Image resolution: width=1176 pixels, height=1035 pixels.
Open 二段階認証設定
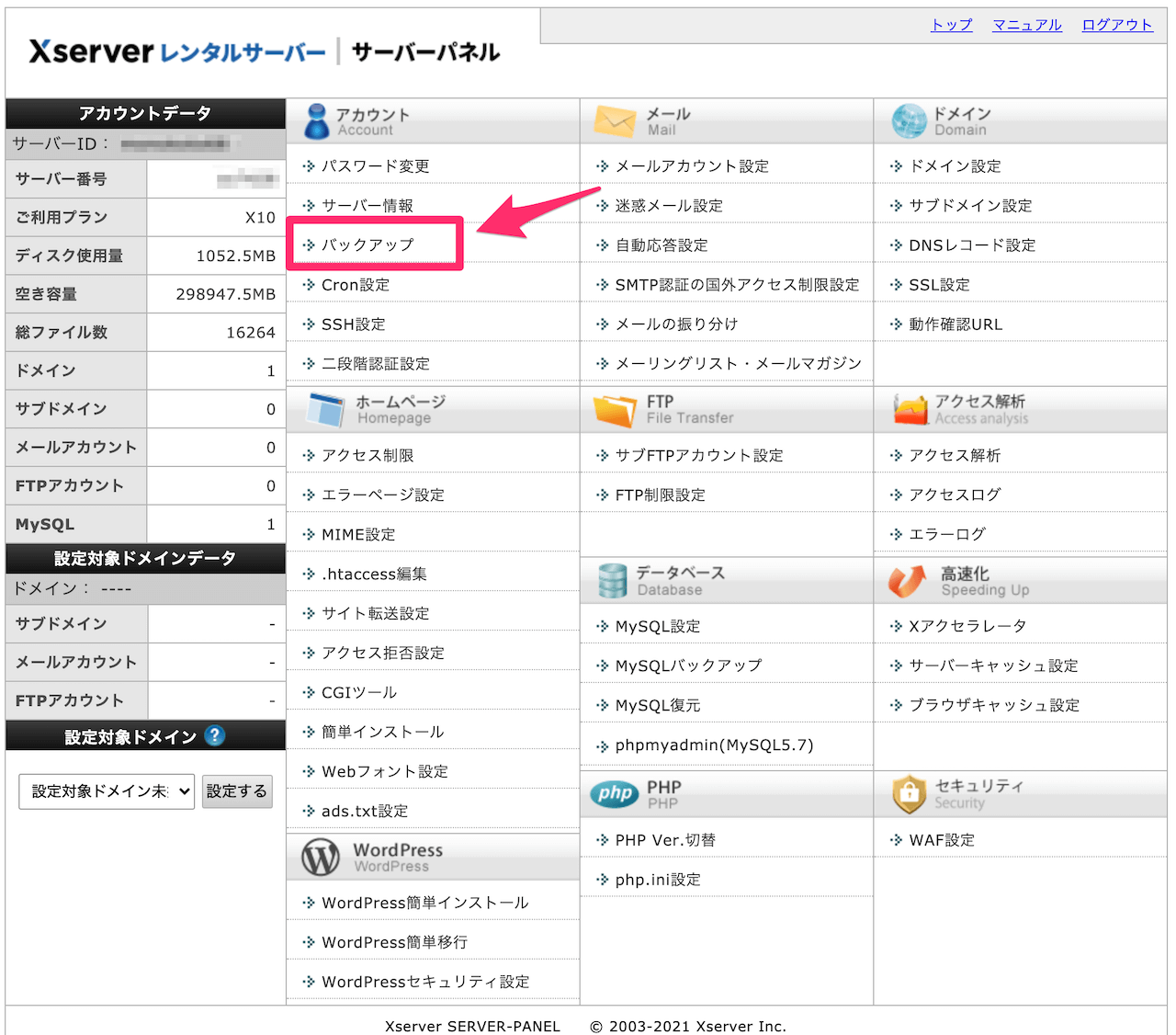[x=376, y=364]
